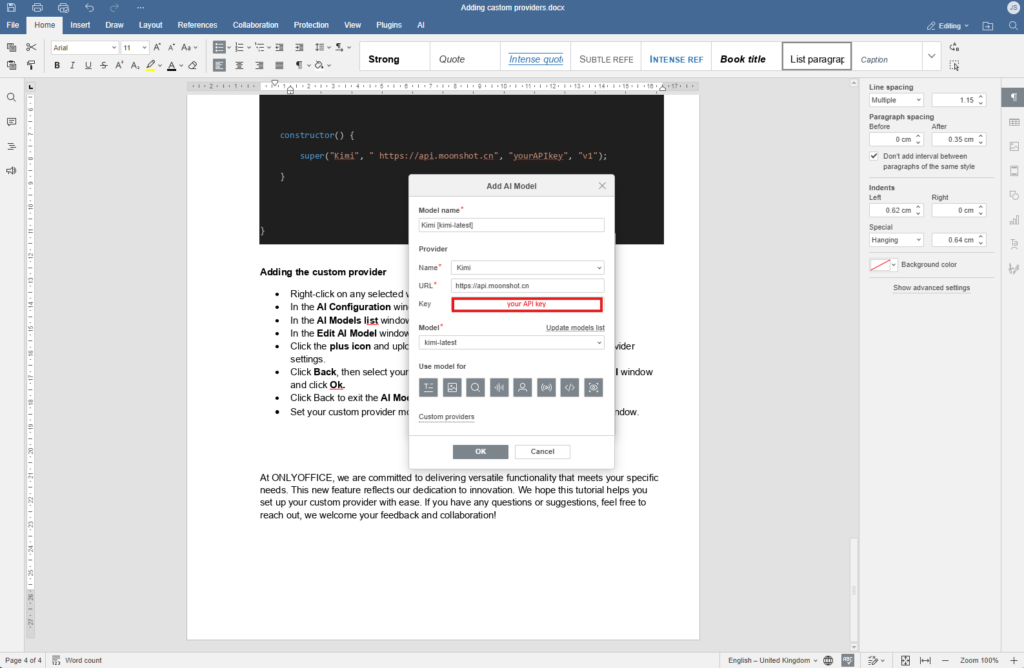Click the Fit to width icon
Screen dimensions: 1024x668
tap(925, 660)
